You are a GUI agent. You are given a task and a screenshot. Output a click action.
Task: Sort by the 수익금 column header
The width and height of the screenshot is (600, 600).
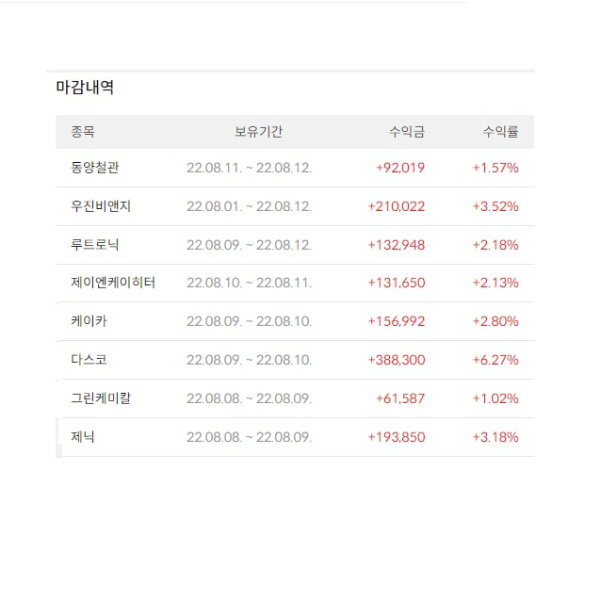pyautogui.click(x=406, y=132)
